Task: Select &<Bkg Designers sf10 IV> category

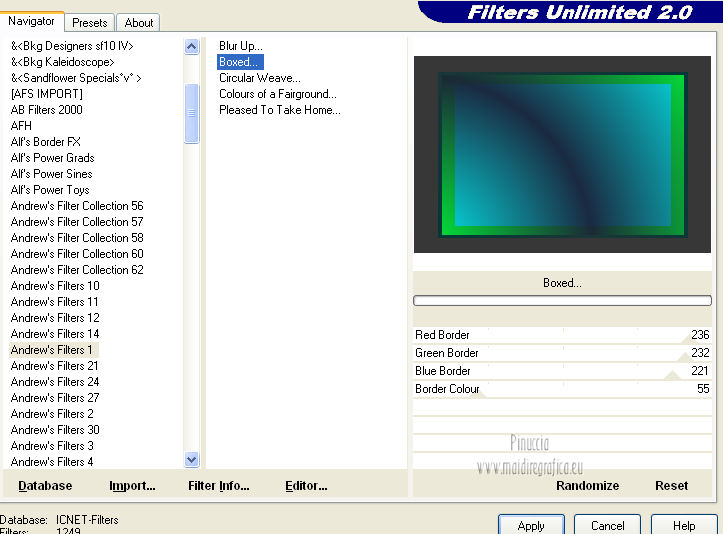Action: (x=72, y=46)
